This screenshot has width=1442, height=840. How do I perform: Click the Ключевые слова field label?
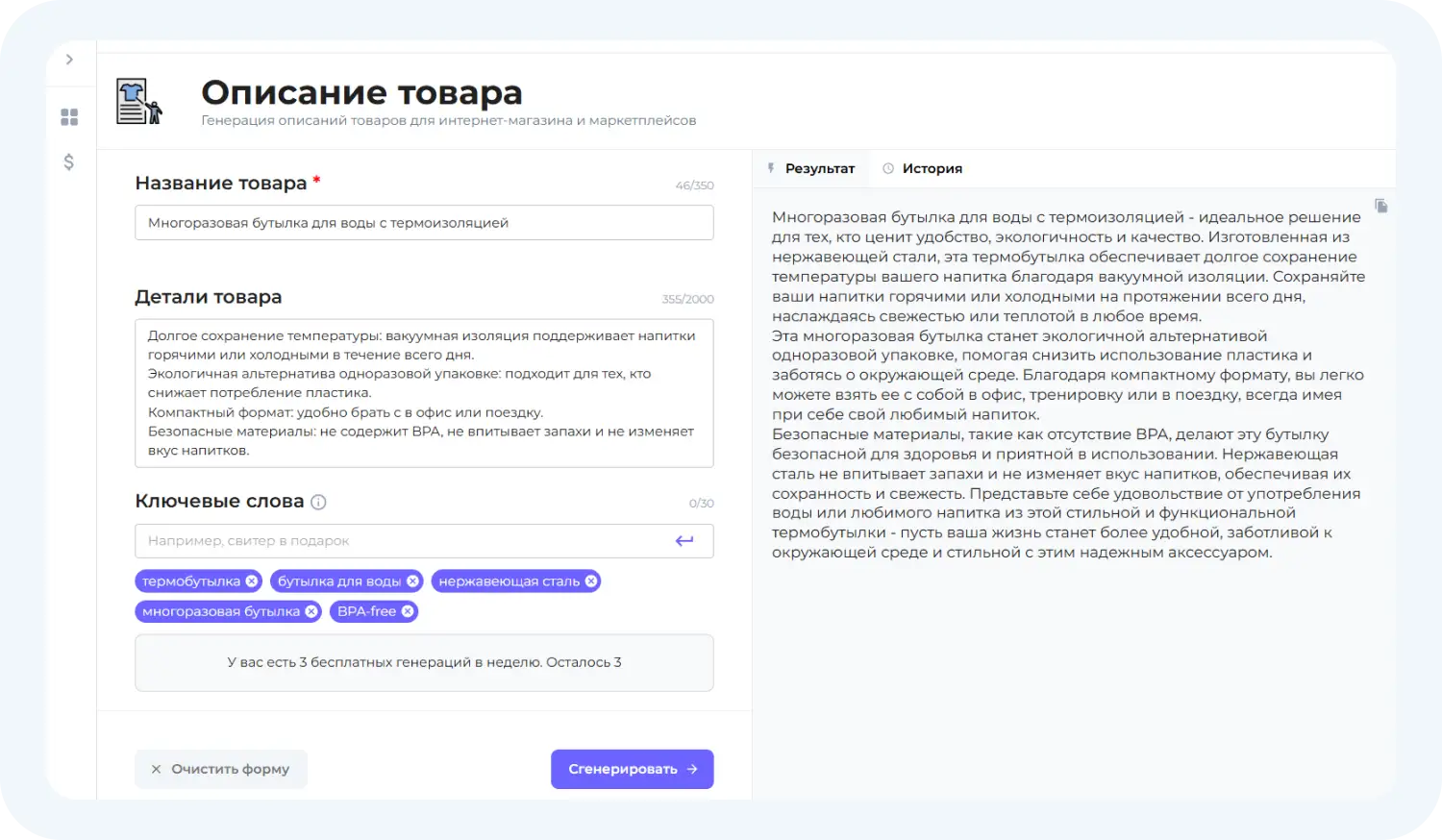tap(219, 501)
